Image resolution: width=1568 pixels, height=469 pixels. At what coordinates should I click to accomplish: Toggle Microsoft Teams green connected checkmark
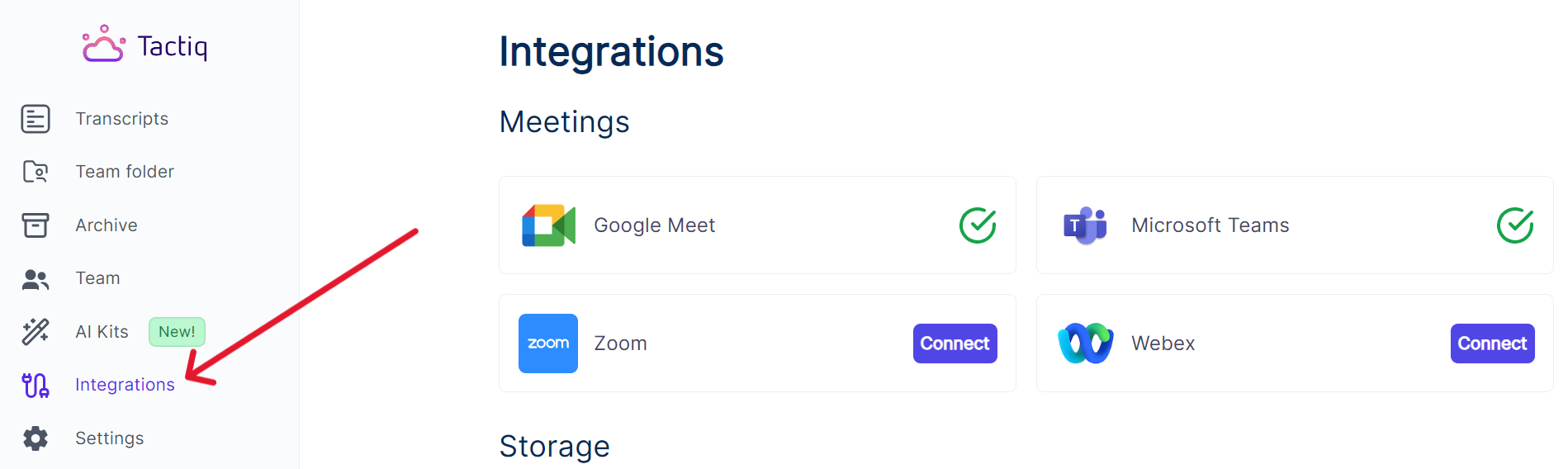(x=1515, y=225)
